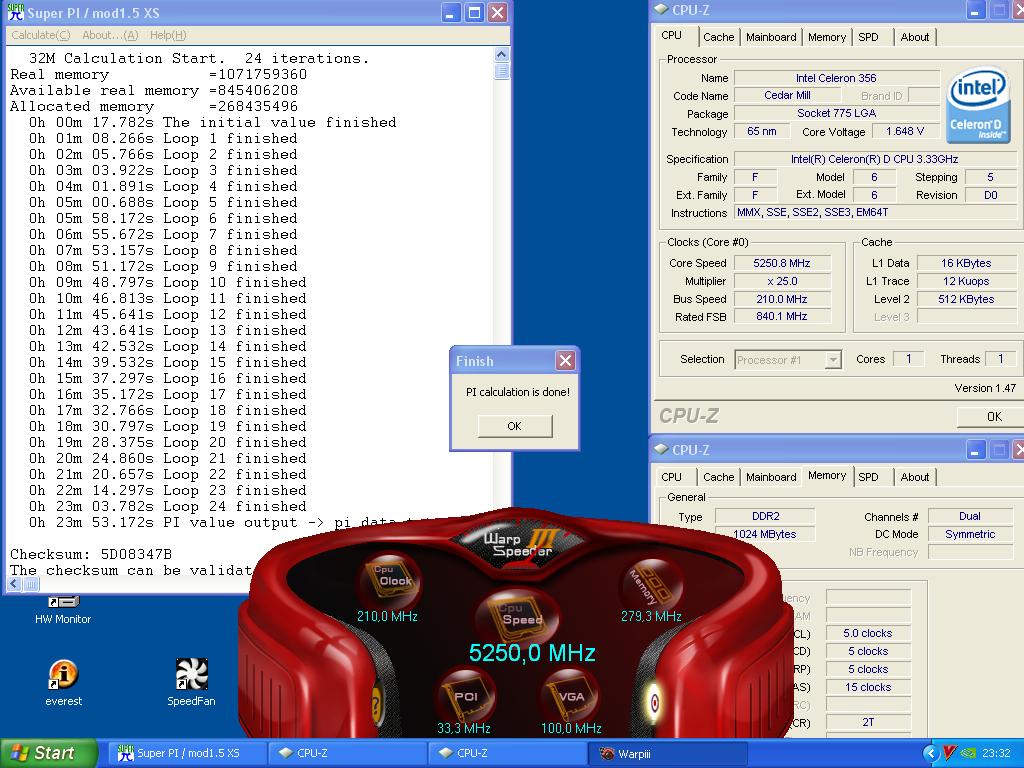
Task: Click the taskbar clock showing 23:32
Action: coord(996,753)
